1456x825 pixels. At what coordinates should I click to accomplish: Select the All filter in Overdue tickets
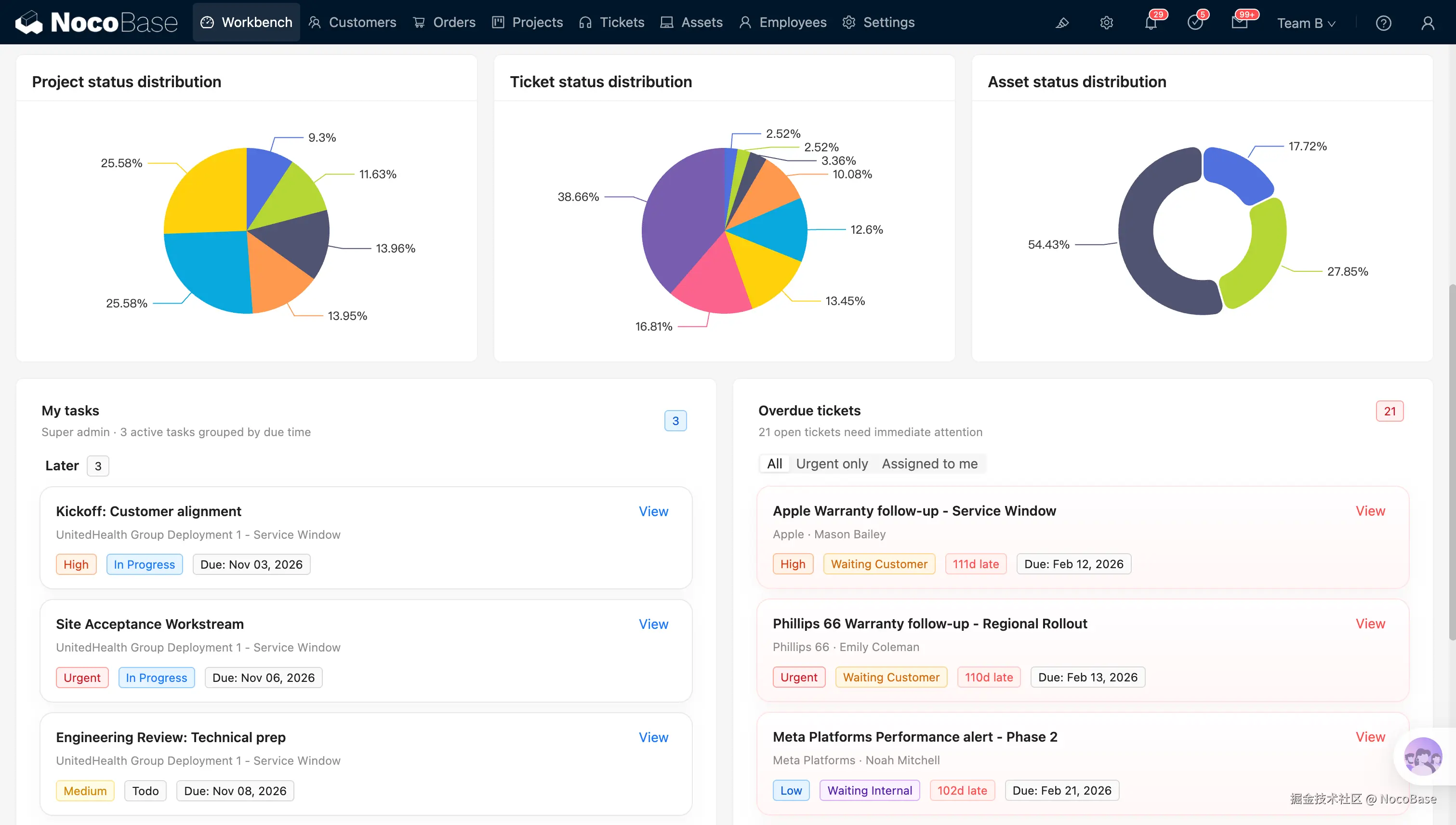(x=774, y=464)
